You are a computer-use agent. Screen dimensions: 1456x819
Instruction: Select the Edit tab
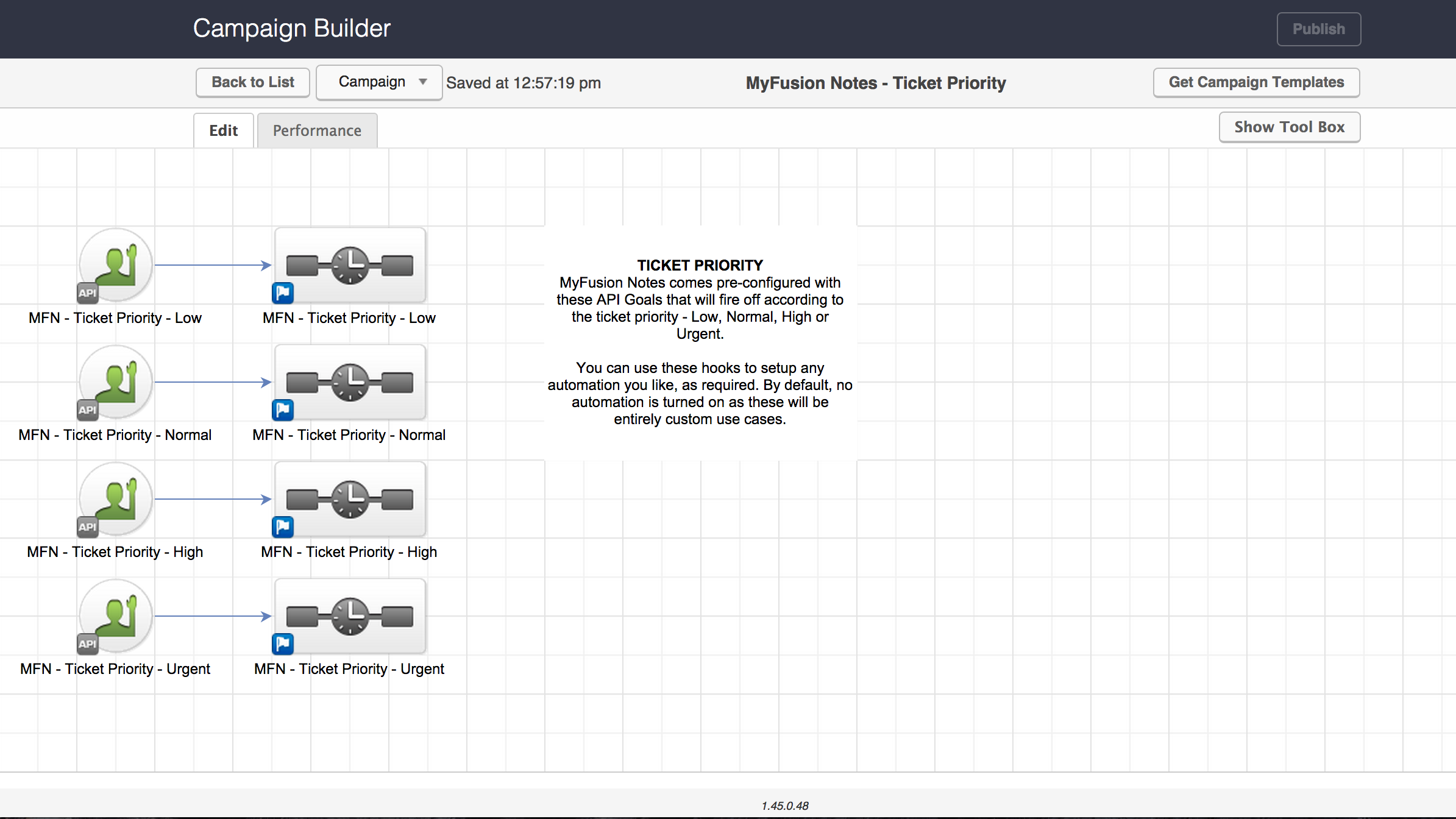click(x=223, y=130)
